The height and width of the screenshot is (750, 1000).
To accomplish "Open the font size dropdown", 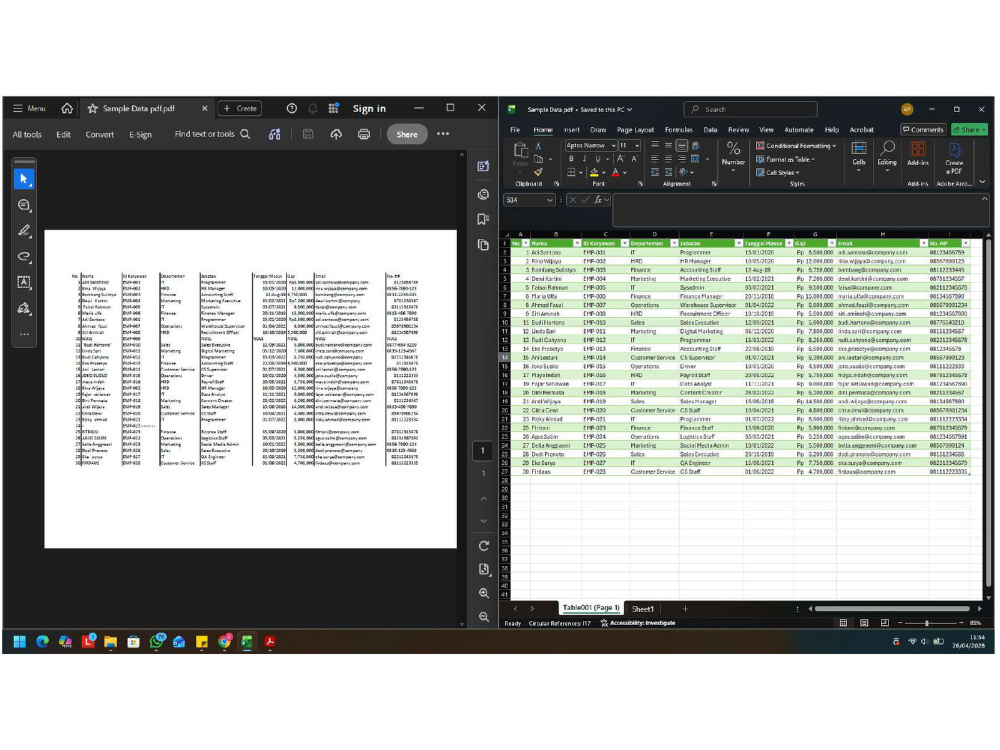I will (636, 145).
